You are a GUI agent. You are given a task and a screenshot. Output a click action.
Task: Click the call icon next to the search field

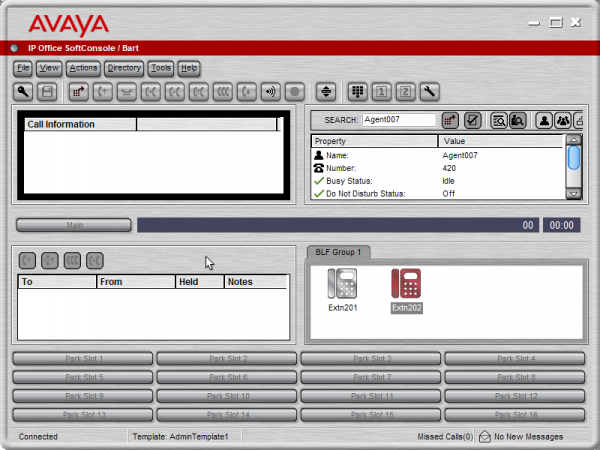click(x=450, y=121)
